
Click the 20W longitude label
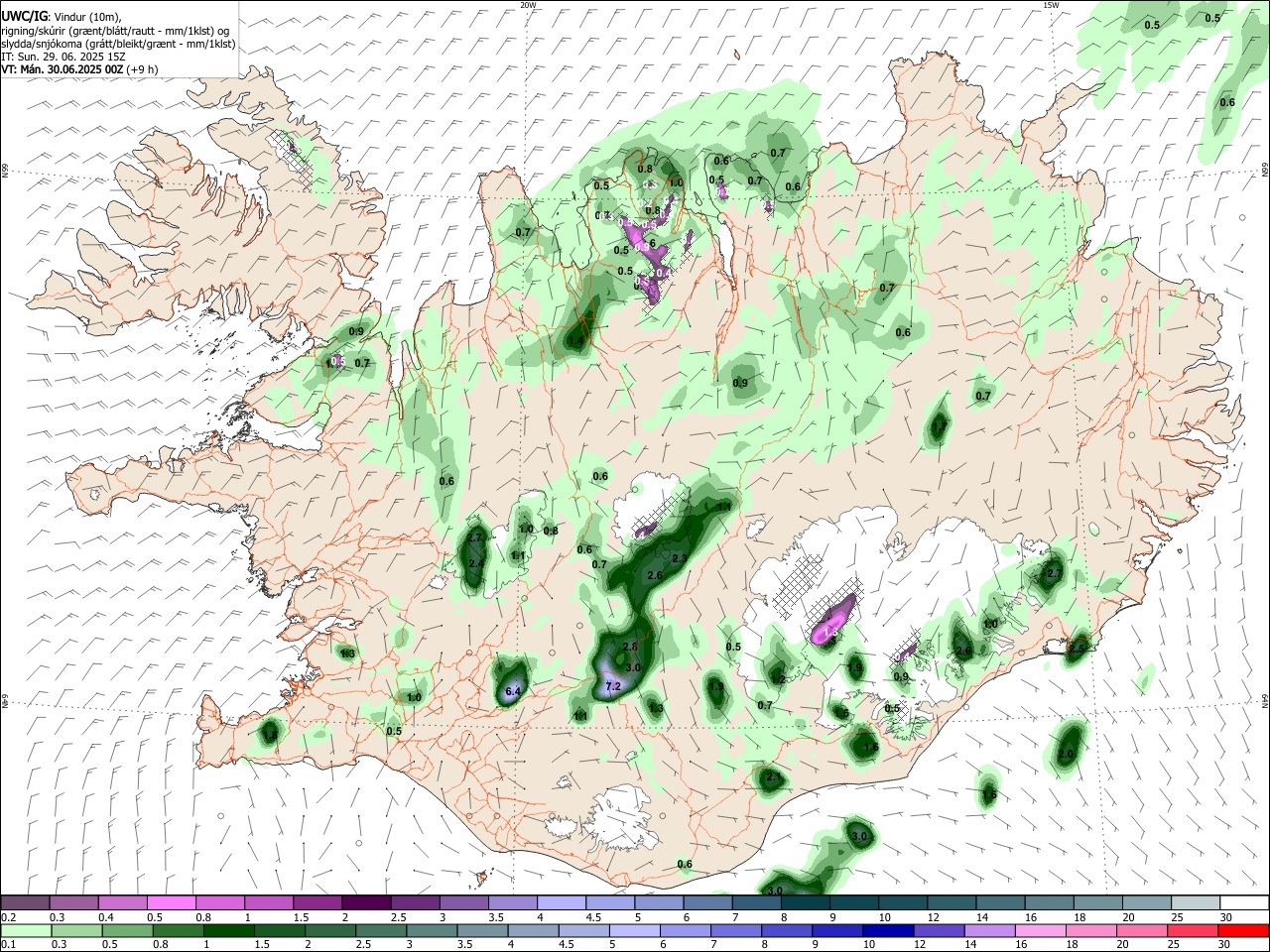pos(528,5)
